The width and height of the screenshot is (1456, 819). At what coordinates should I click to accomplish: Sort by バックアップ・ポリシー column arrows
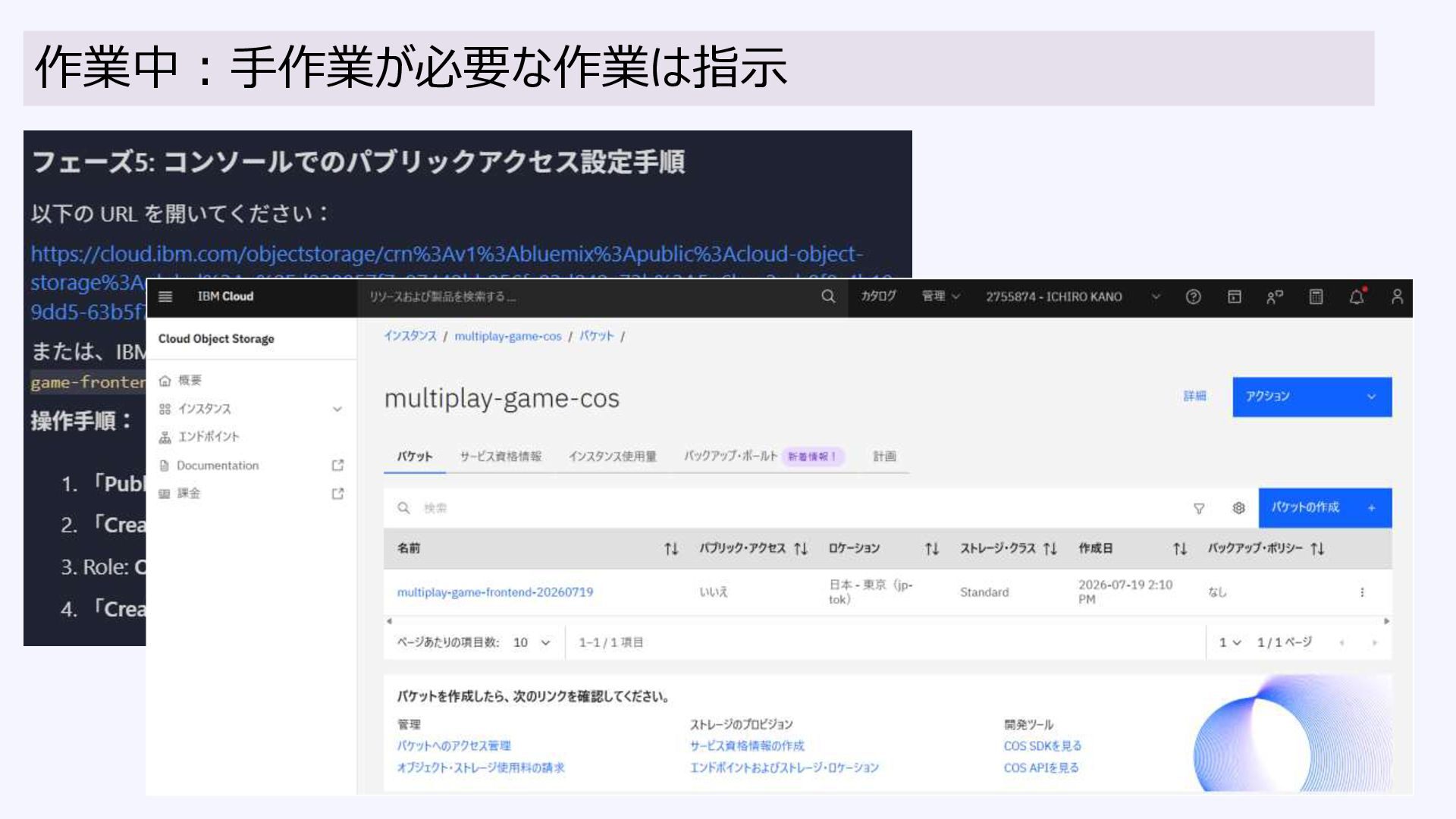[1317, 548]
